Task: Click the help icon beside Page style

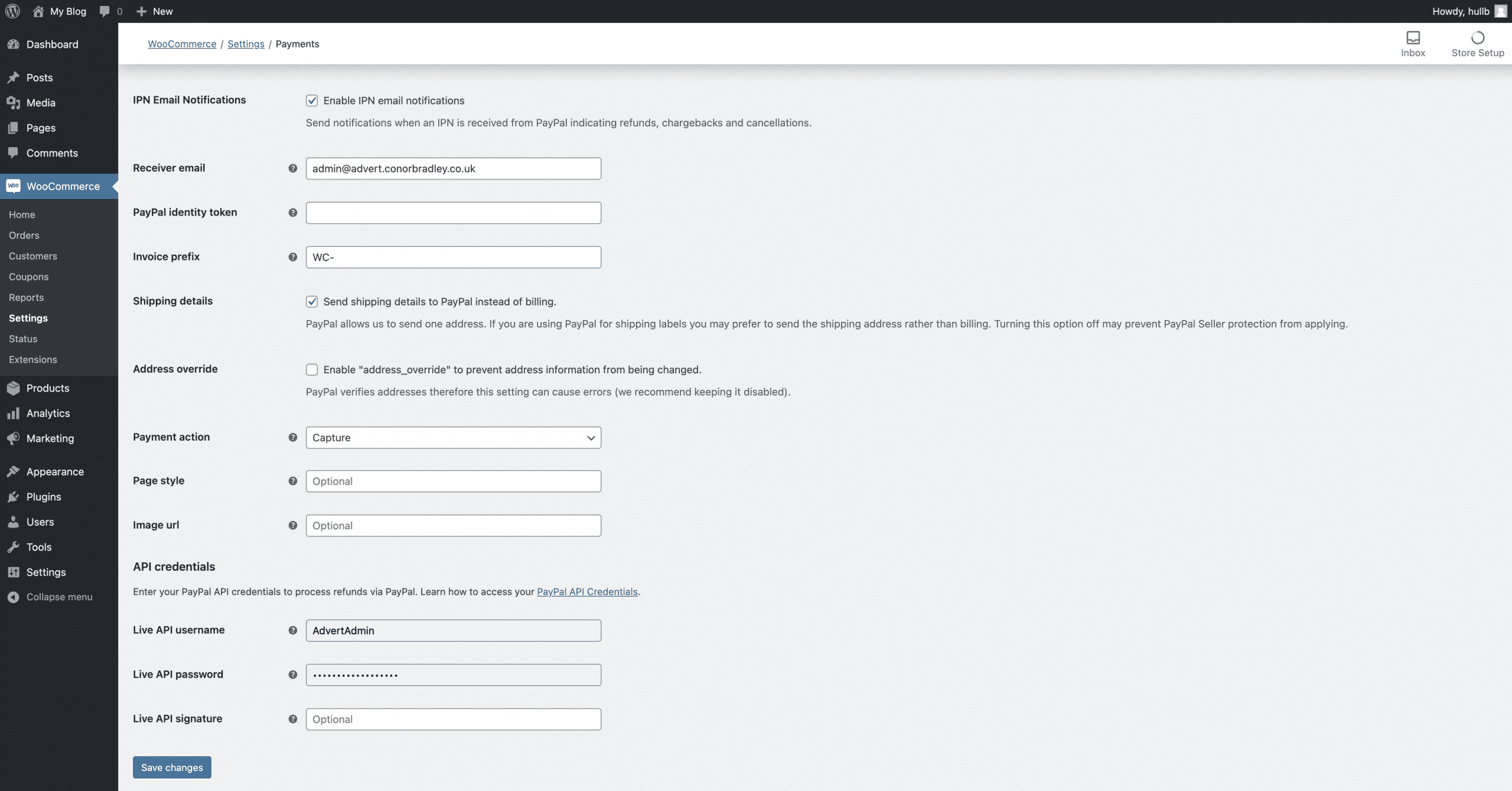Action: click(292, 481)
